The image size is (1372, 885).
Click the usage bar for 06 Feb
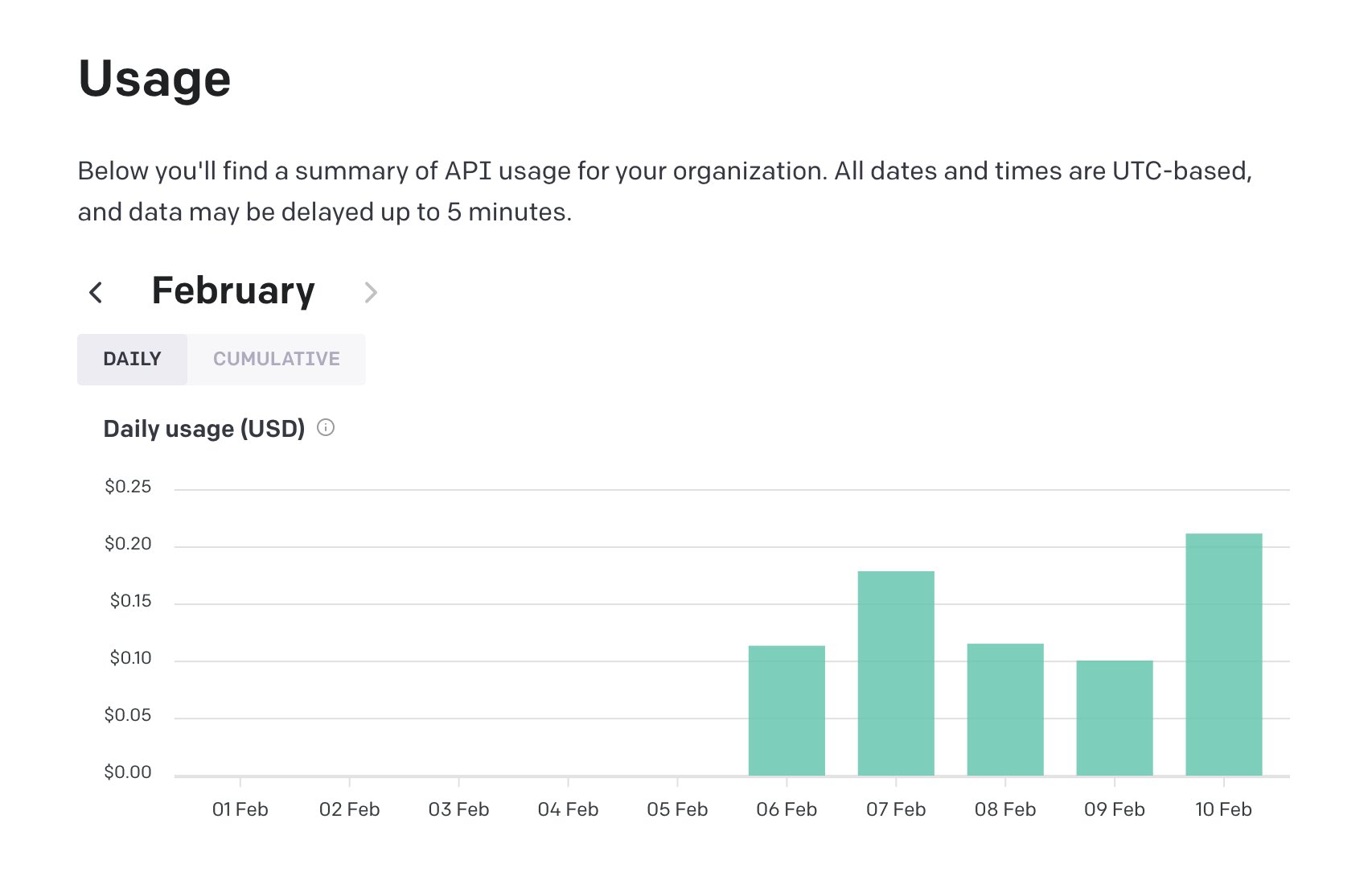pyautogui.click(x=787, y=708)
